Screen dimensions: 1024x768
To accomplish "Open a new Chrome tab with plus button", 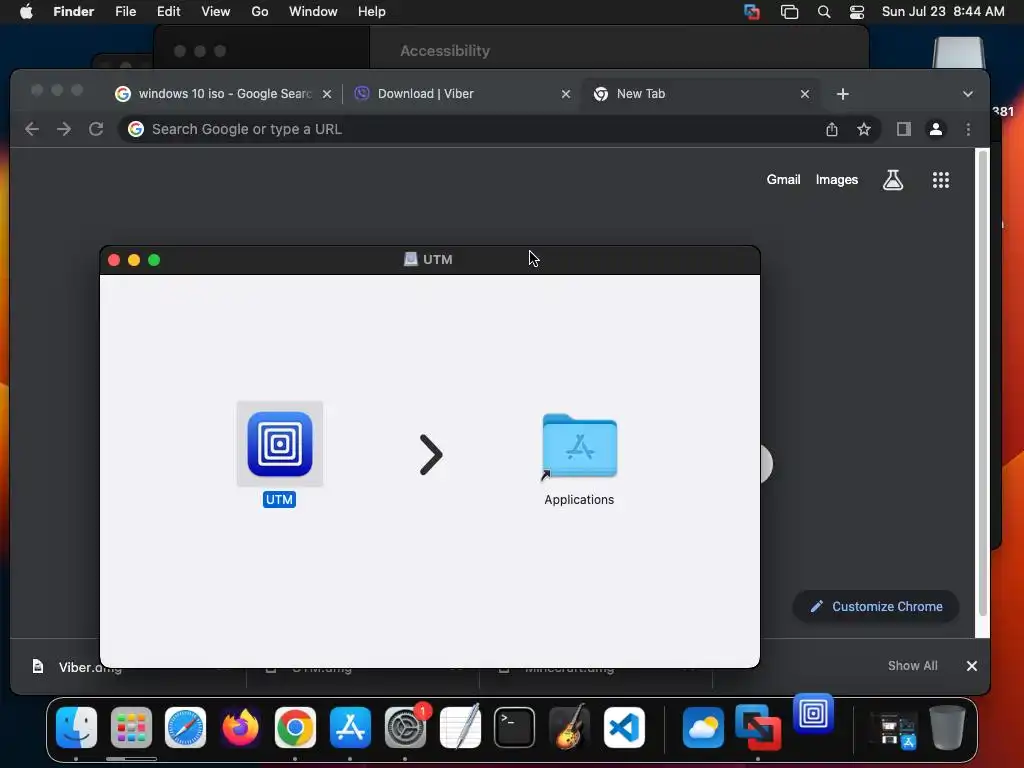I will 843,94.
